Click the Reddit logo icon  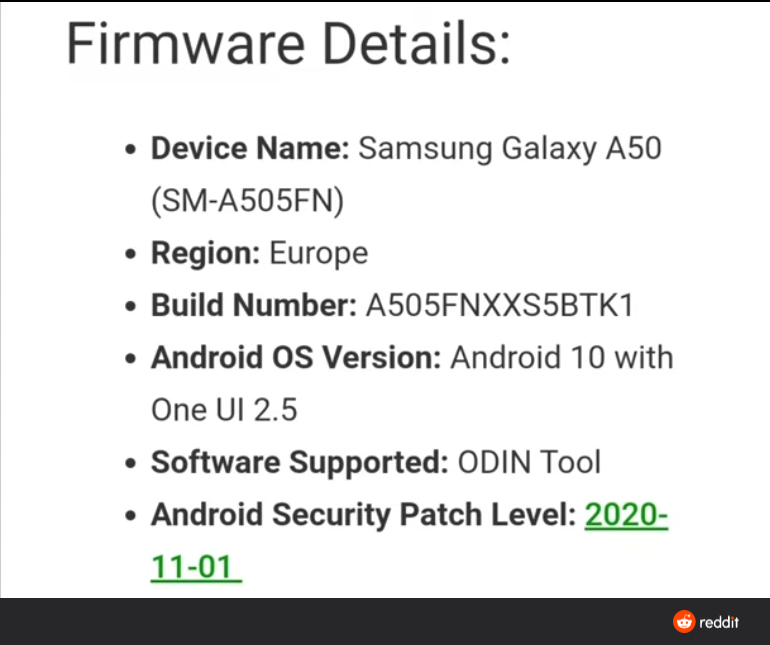(684, 621)
